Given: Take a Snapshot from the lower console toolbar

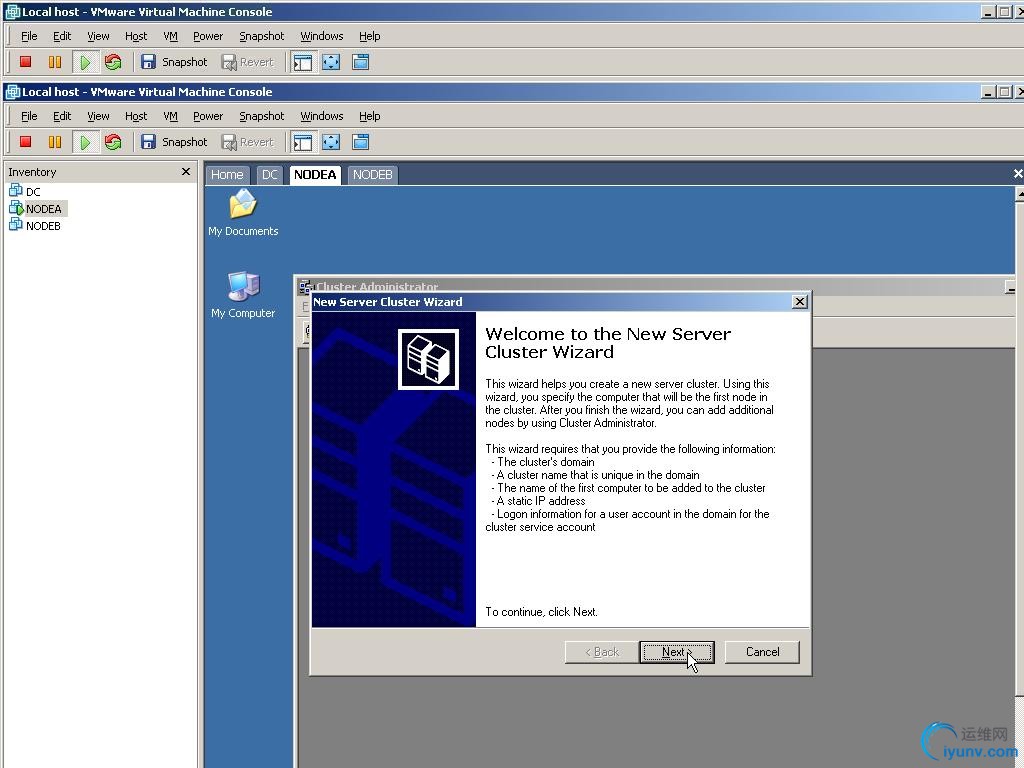Looking at the screenshot, I should [174, 142].
